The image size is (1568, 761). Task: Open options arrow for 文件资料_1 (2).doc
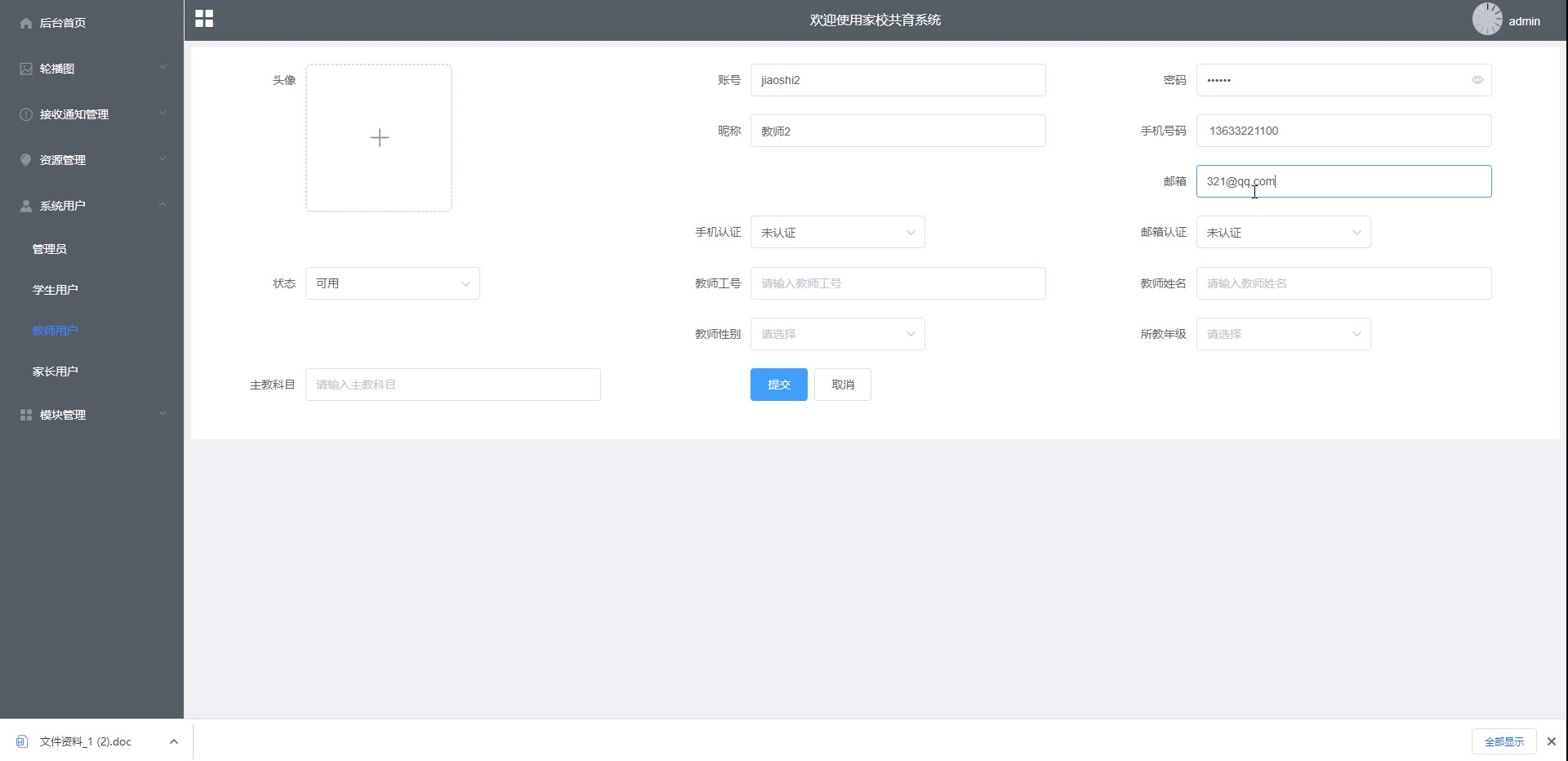point(173,741)
